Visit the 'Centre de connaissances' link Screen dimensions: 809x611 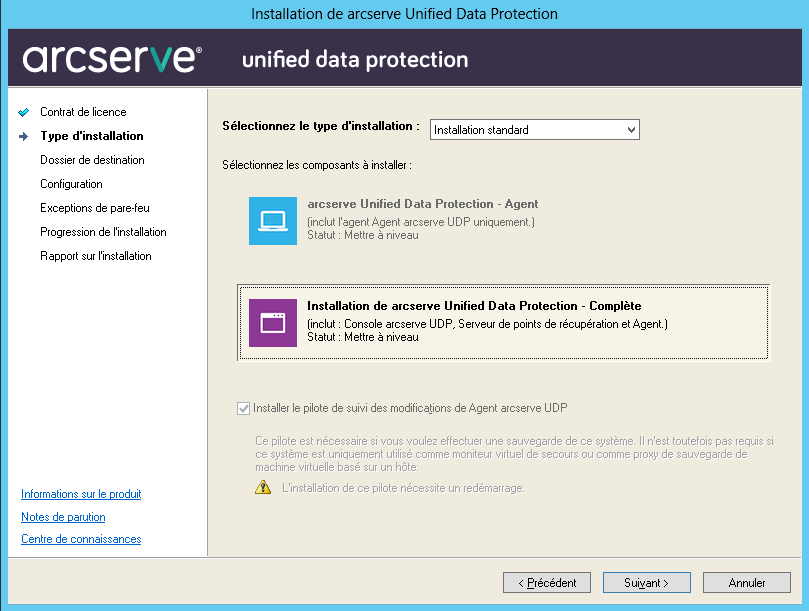click(x=81, y=539)
